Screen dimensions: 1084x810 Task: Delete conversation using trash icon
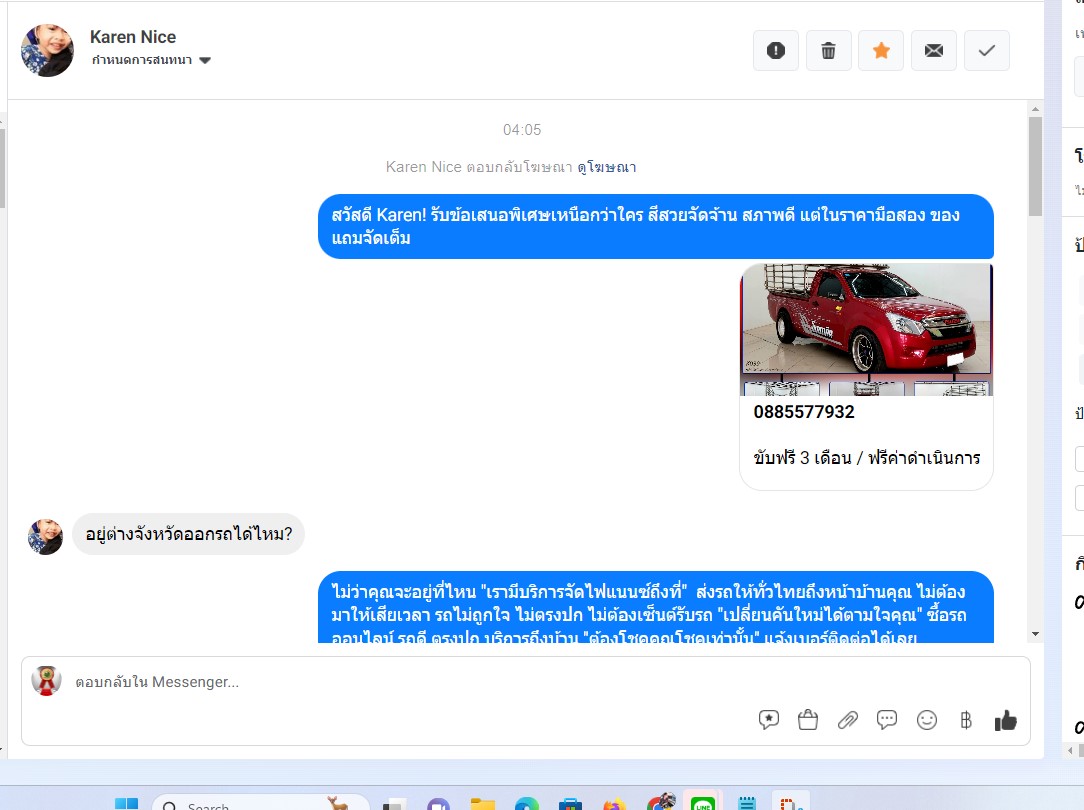828,50
